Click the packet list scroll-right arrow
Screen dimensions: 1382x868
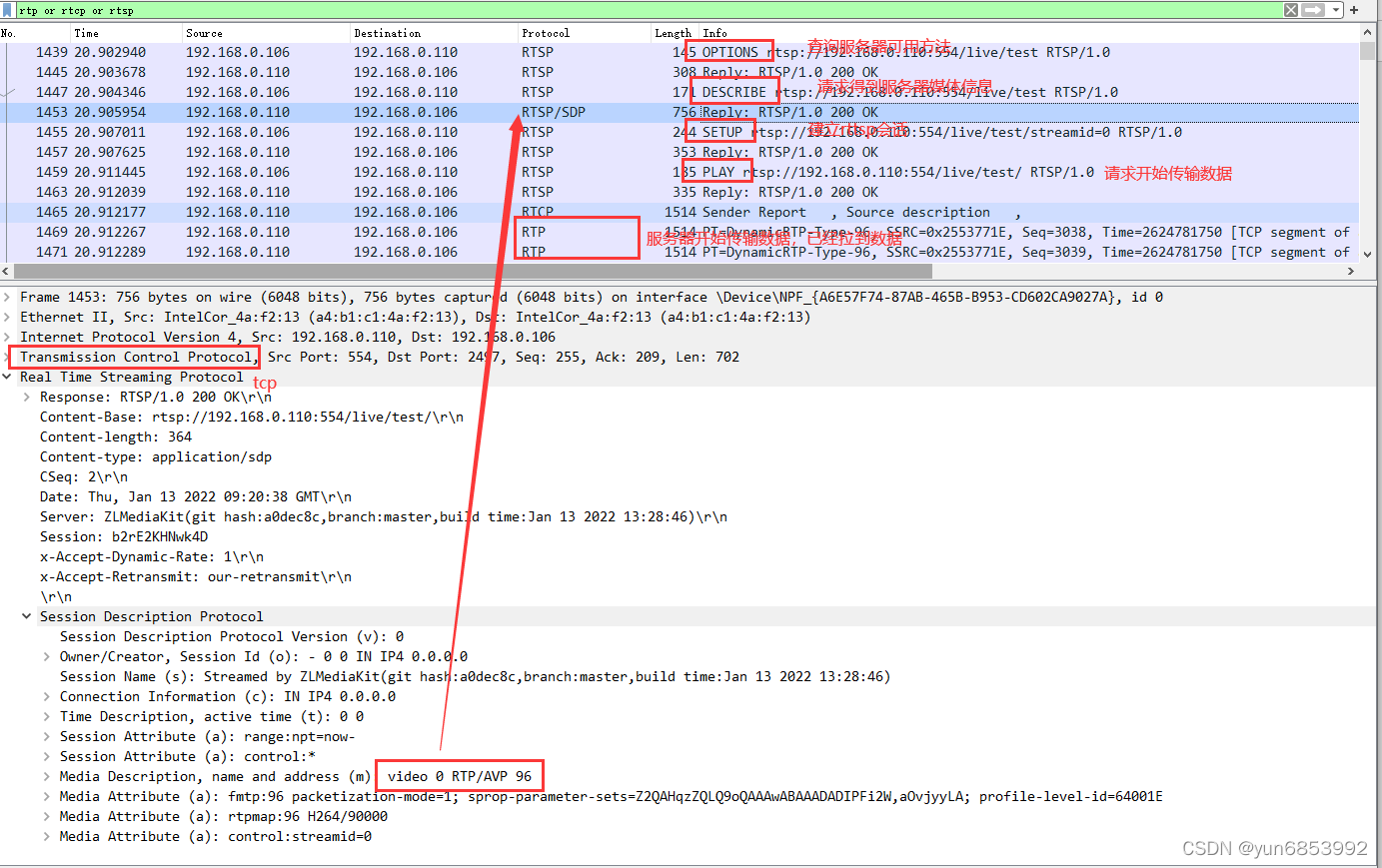1351,271
